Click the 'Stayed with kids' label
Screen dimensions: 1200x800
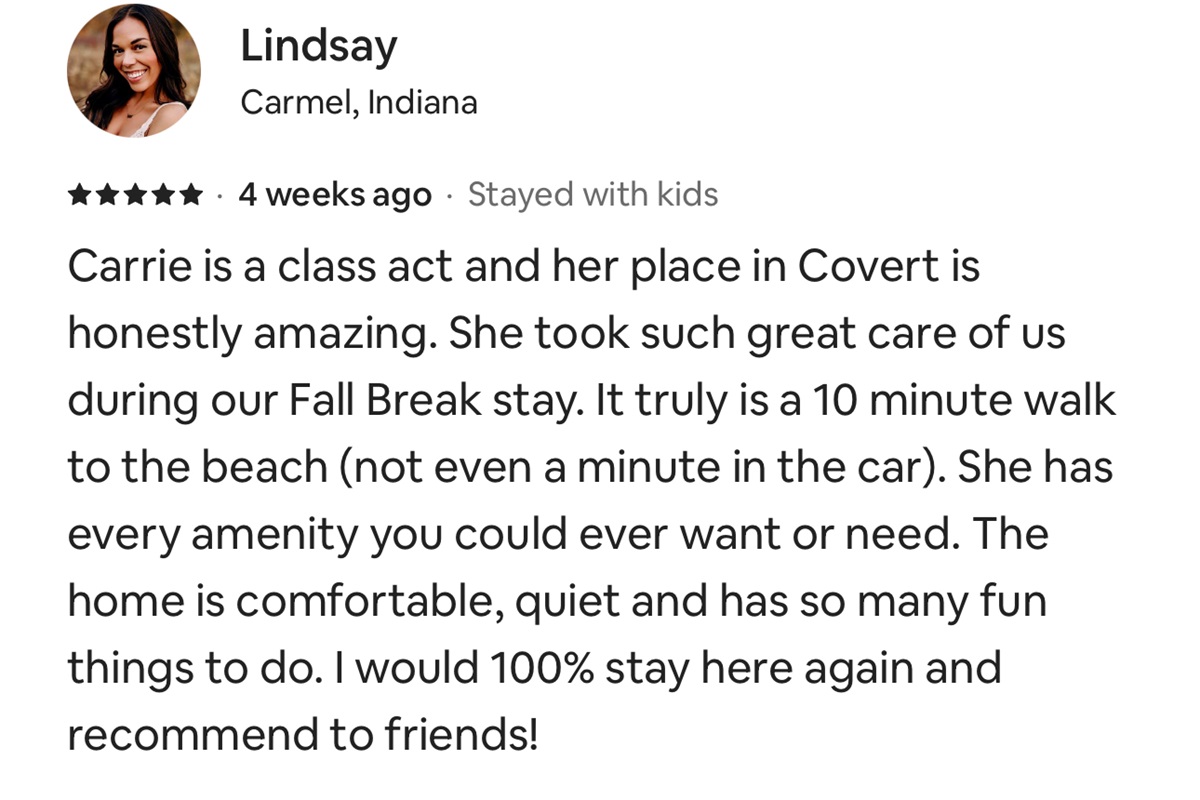(593, 195)
